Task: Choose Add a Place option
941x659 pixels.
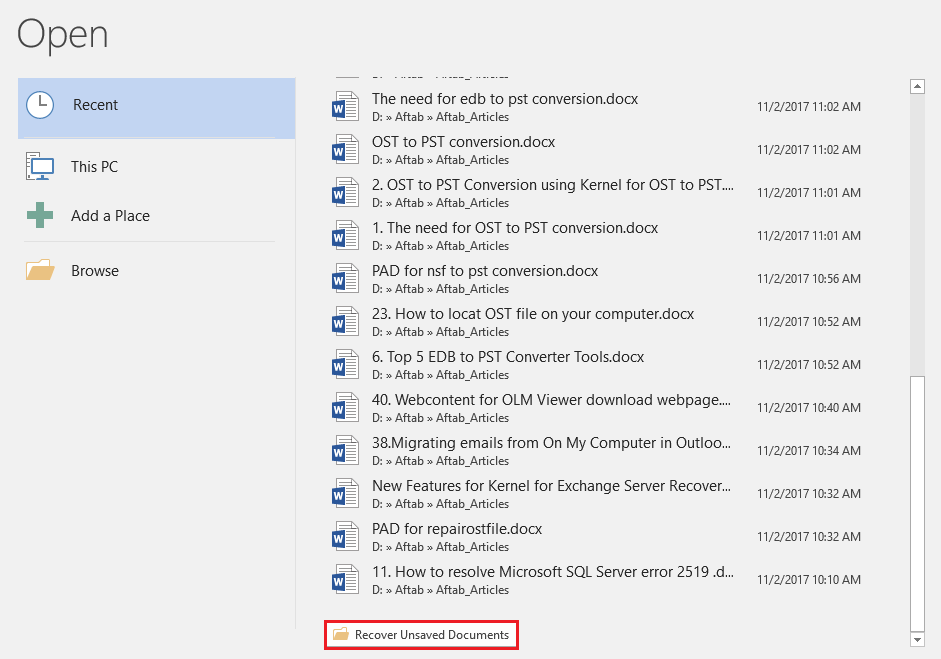Action: click(157, 215)
